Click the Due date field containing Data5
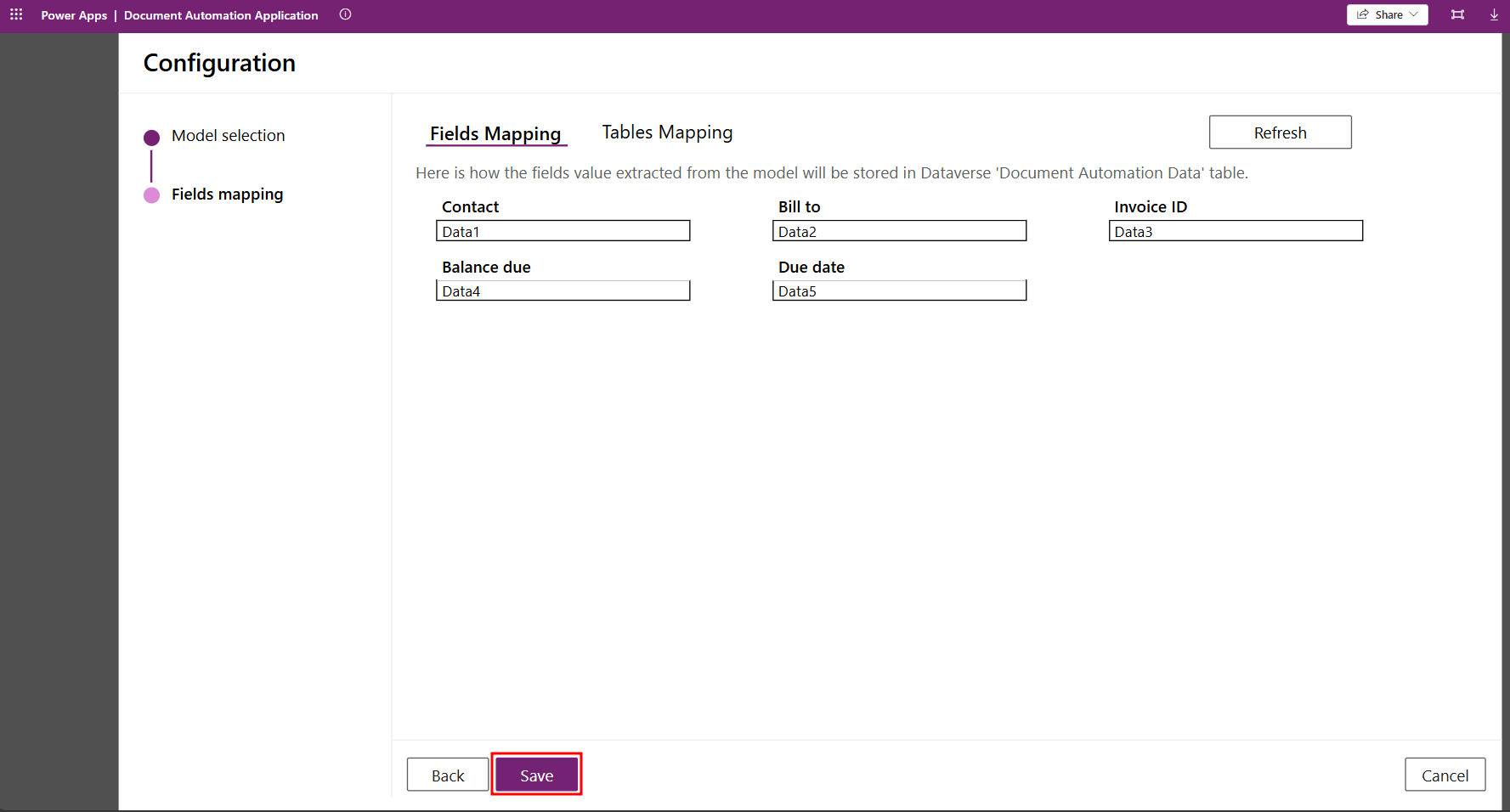1510x812 pixels. (899, 290)
